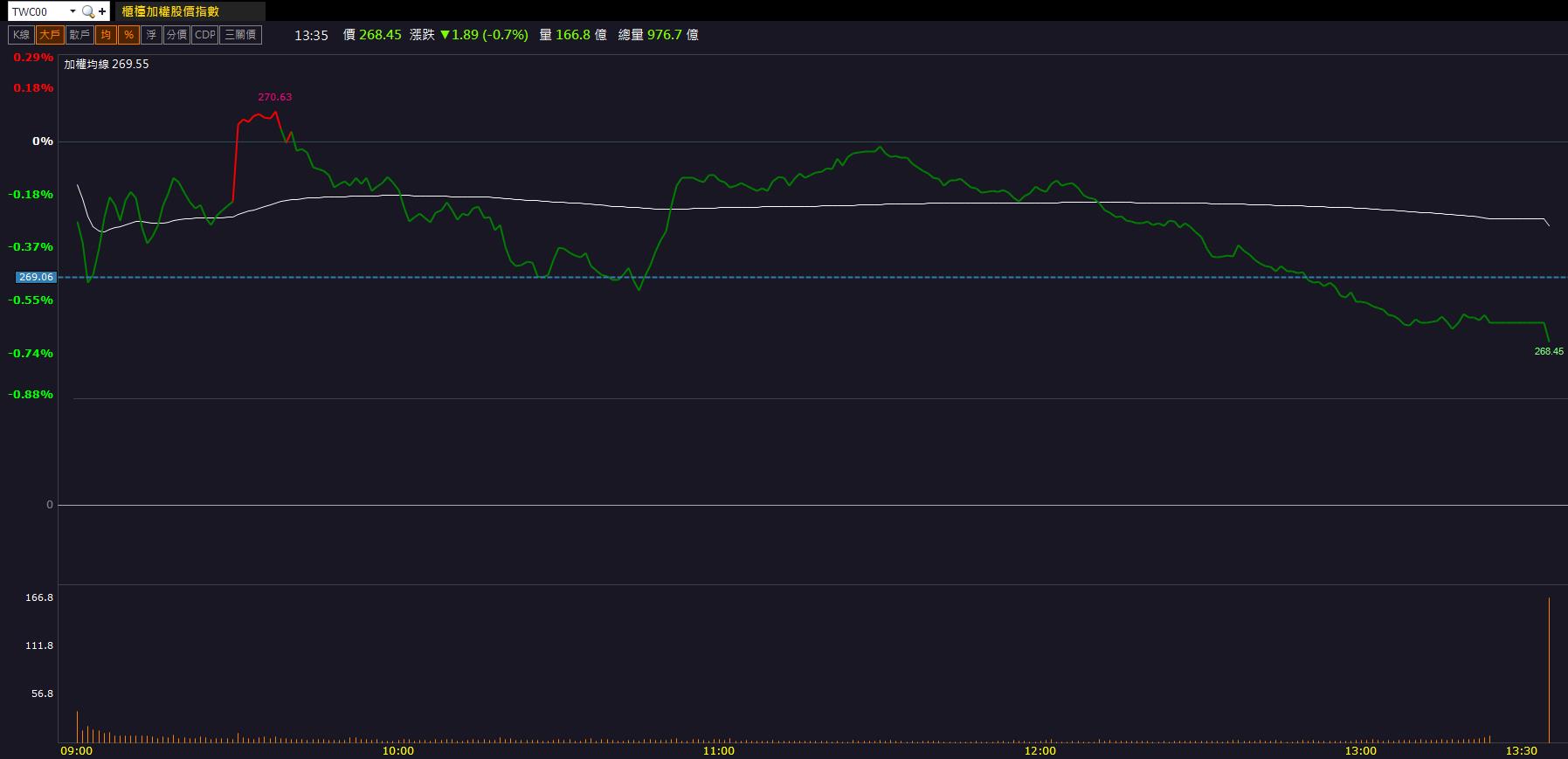Click the 總量 976.7 億 total volume value

[x=659, y=35]
